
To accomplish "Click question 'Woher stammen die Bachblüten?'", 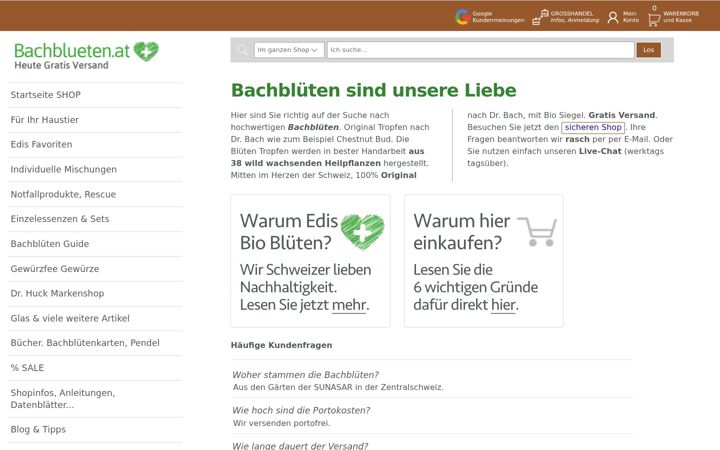I will click(x=305, y=375).
